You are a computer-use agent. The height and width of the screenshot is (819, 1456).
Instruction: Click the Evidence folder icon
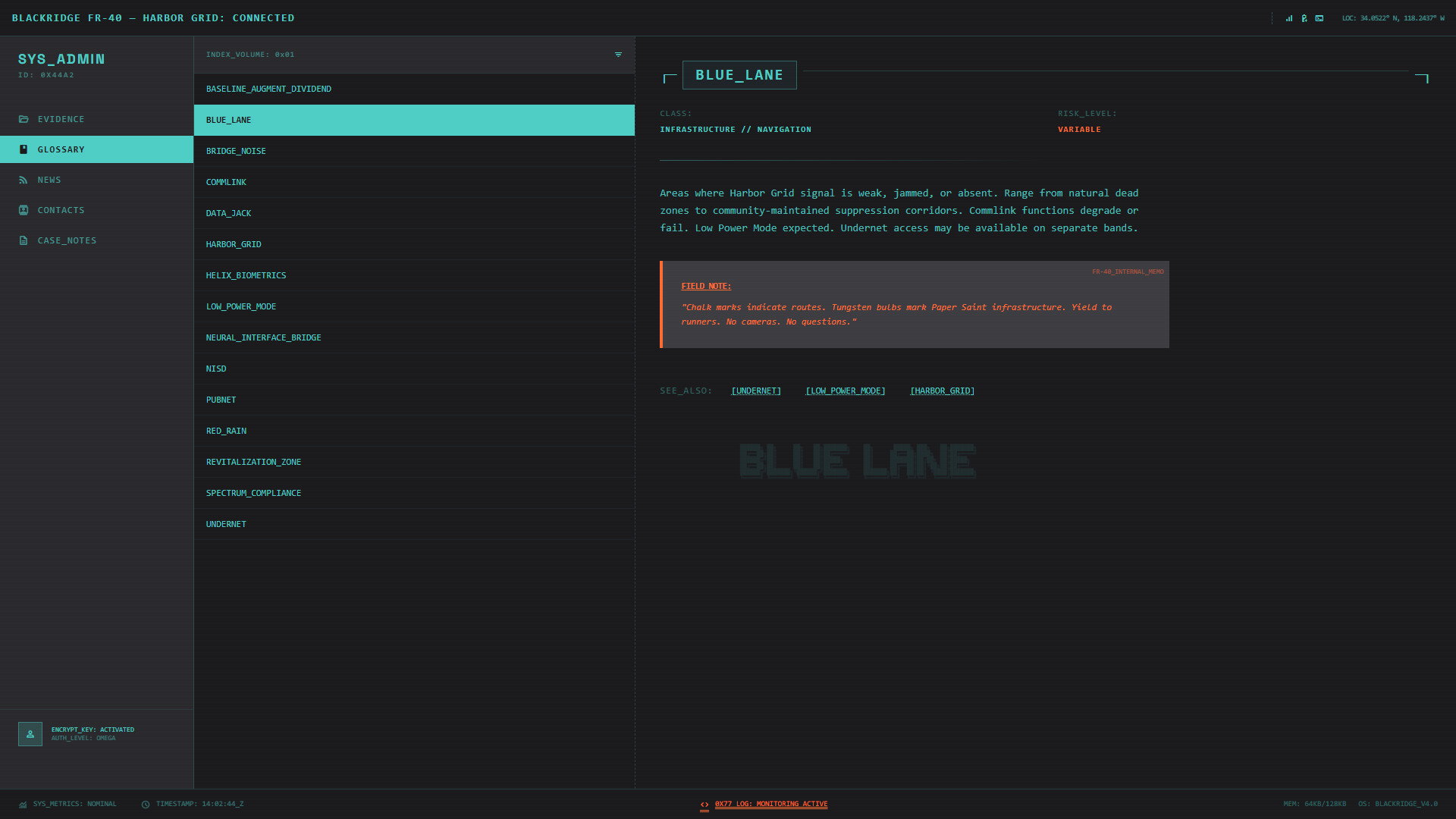click(x=24, y=119)
